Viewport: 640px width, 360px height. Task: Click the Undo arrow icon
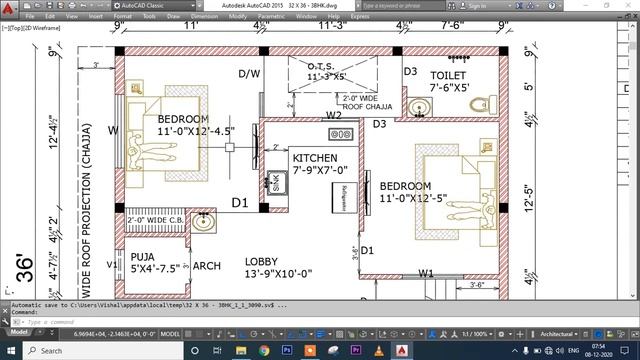pyautogui.click(x=83, y=6)
